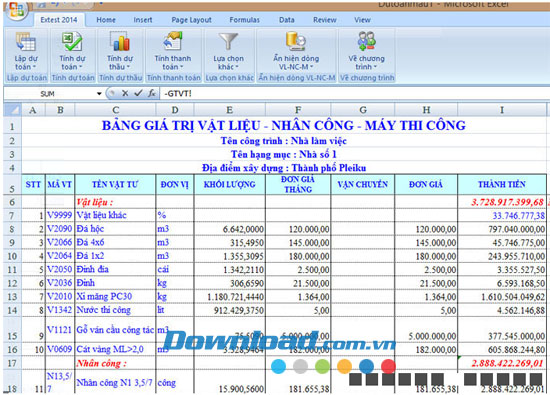Select column C header
Viewport: 550px width, 395px height.
(115, 110)
